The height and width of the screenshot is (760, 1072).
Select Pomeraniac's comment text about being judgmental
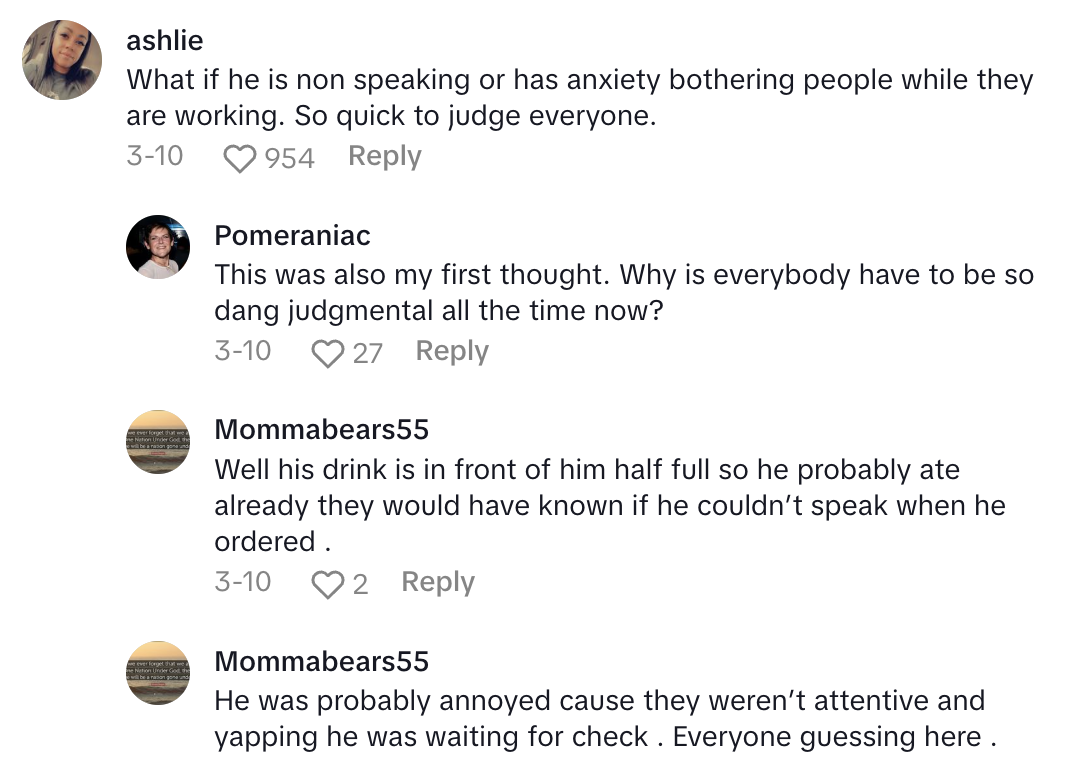(x=623, y=293)
